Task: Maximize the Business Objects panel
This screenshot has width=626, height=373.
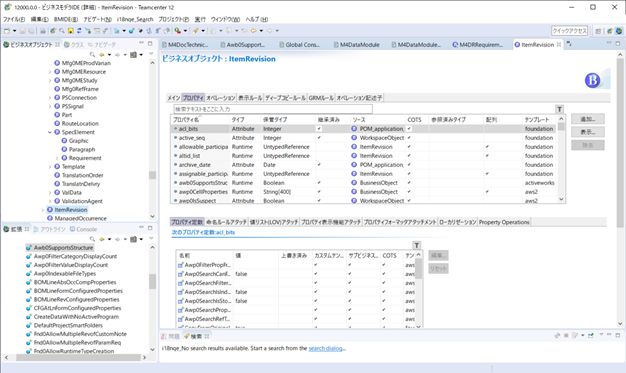Action: [x=150, y=43]
